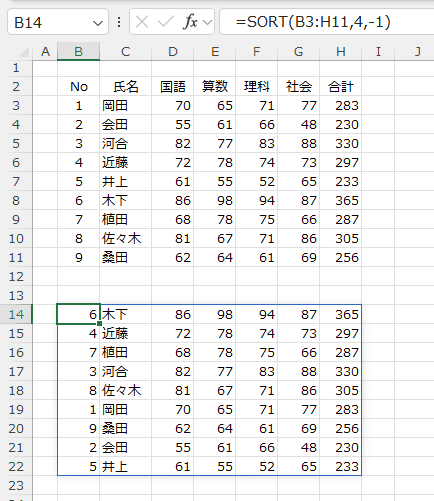
Task: Open the Name Box dropdown arrow
Action: click(x=98, y=23)
